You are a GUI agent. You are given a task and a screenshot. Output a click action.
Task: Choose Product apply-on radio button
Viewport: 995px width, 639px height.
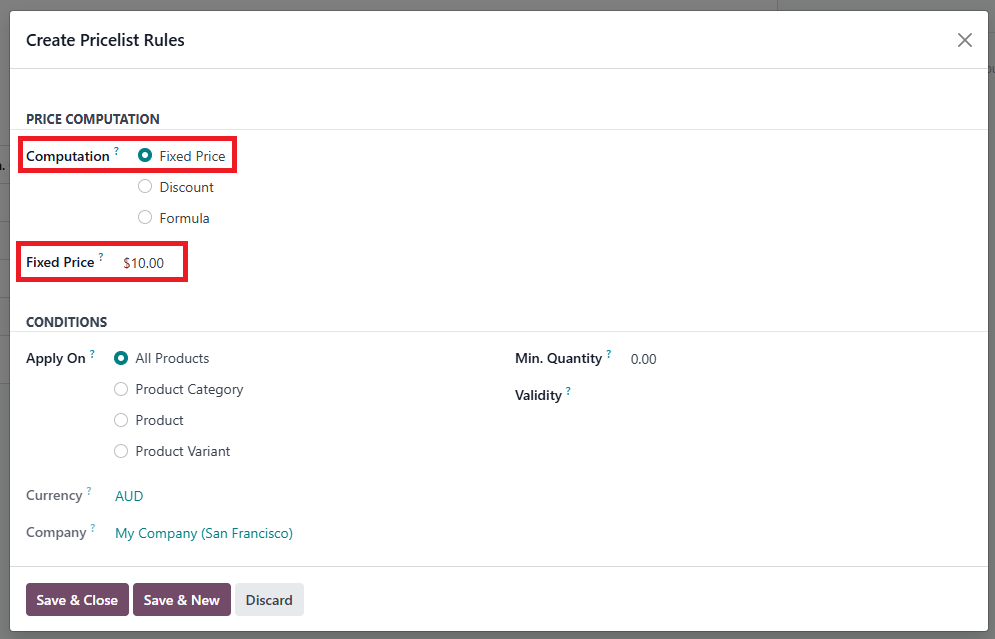pos(122,420)
